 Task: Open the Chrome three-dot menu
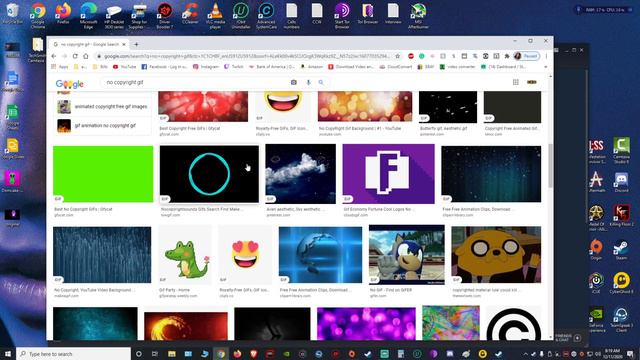click(546, 56)
